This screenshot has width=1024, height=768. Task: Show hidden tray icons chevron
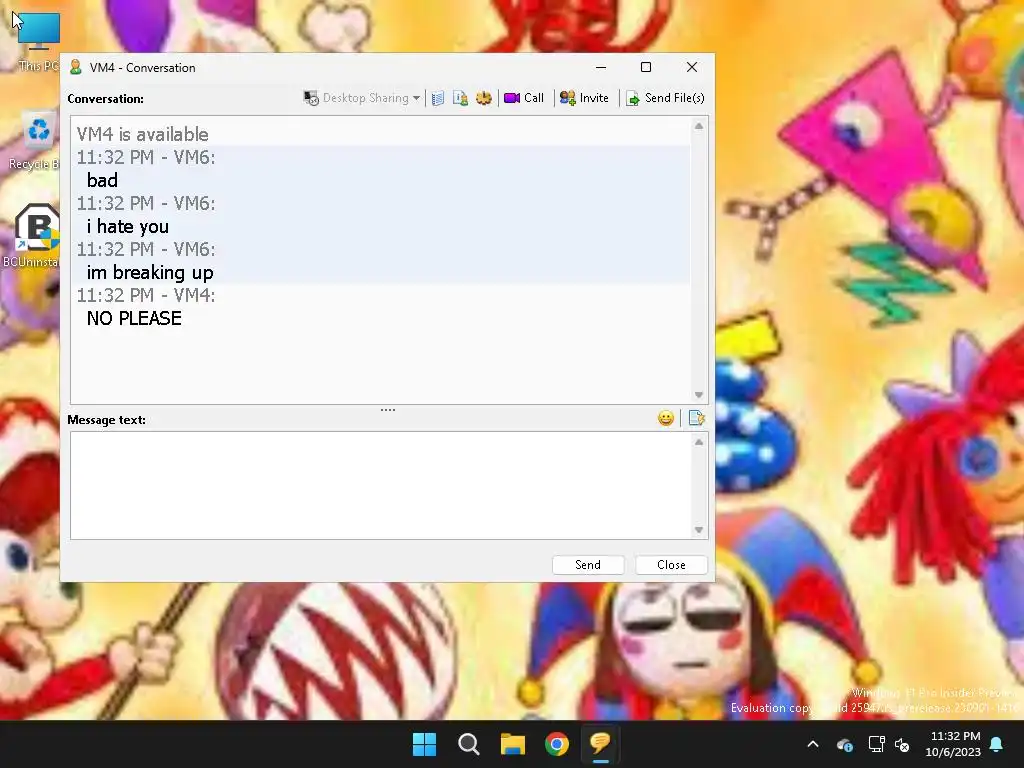[x=813, y=744]
